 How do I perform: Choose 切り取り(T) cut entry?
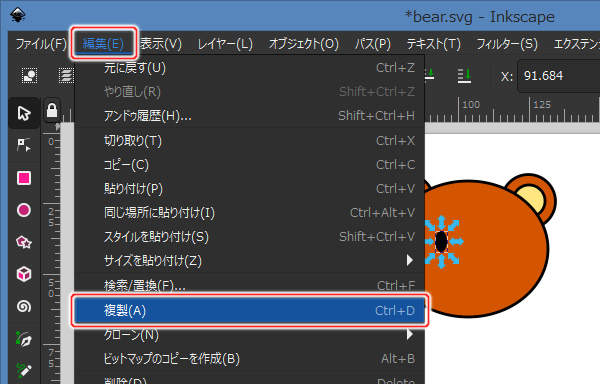(x=249, y=141)
